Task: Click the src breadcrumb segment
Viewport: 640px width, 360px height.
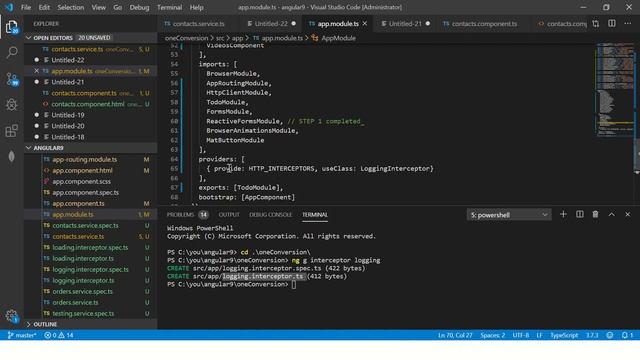Action: [x=220, y=38]
